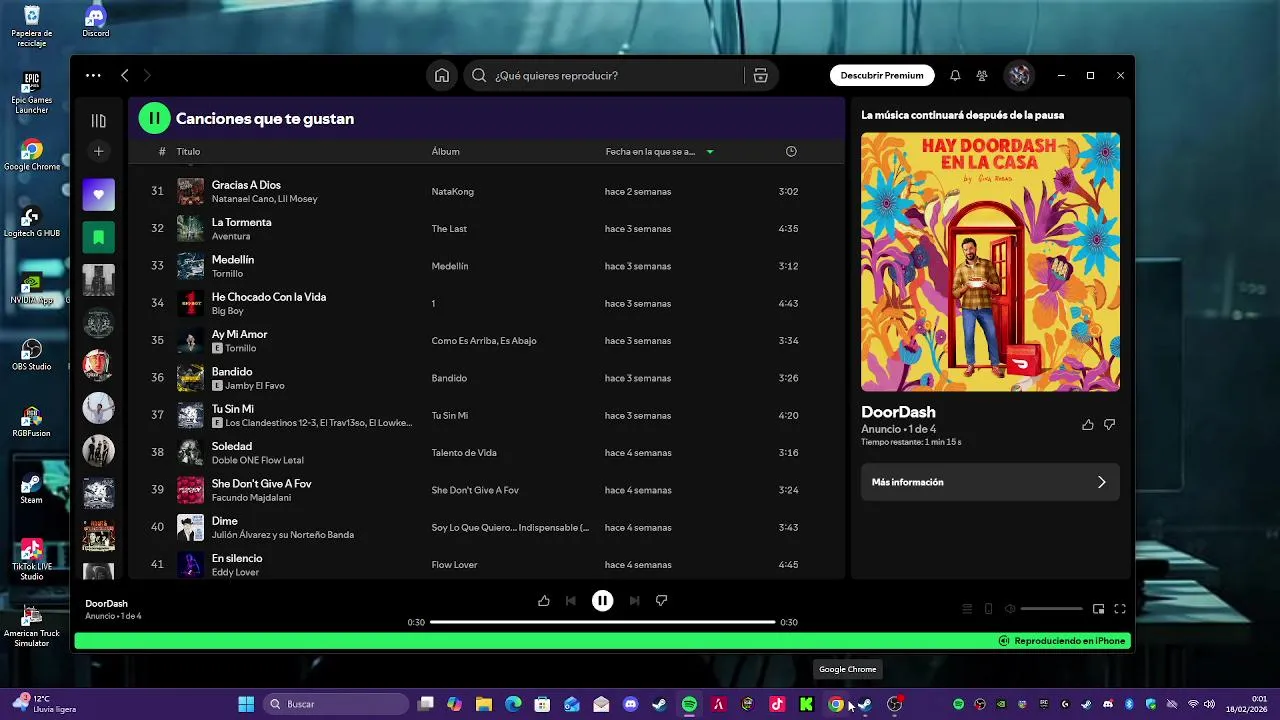Sort by duration clock icon
1280x720 pixels.
point(791,151)
